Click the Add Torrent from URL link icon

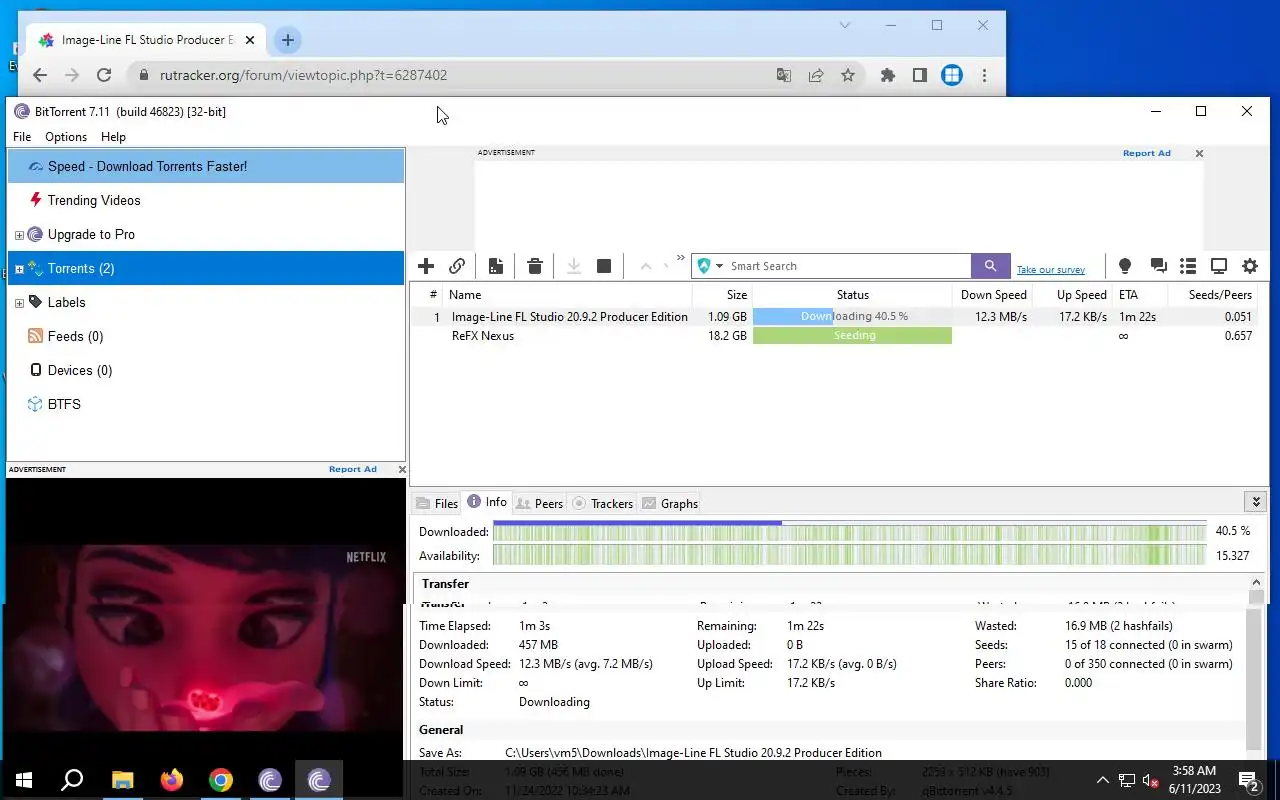pyautogui.click(x=457, y=266)
